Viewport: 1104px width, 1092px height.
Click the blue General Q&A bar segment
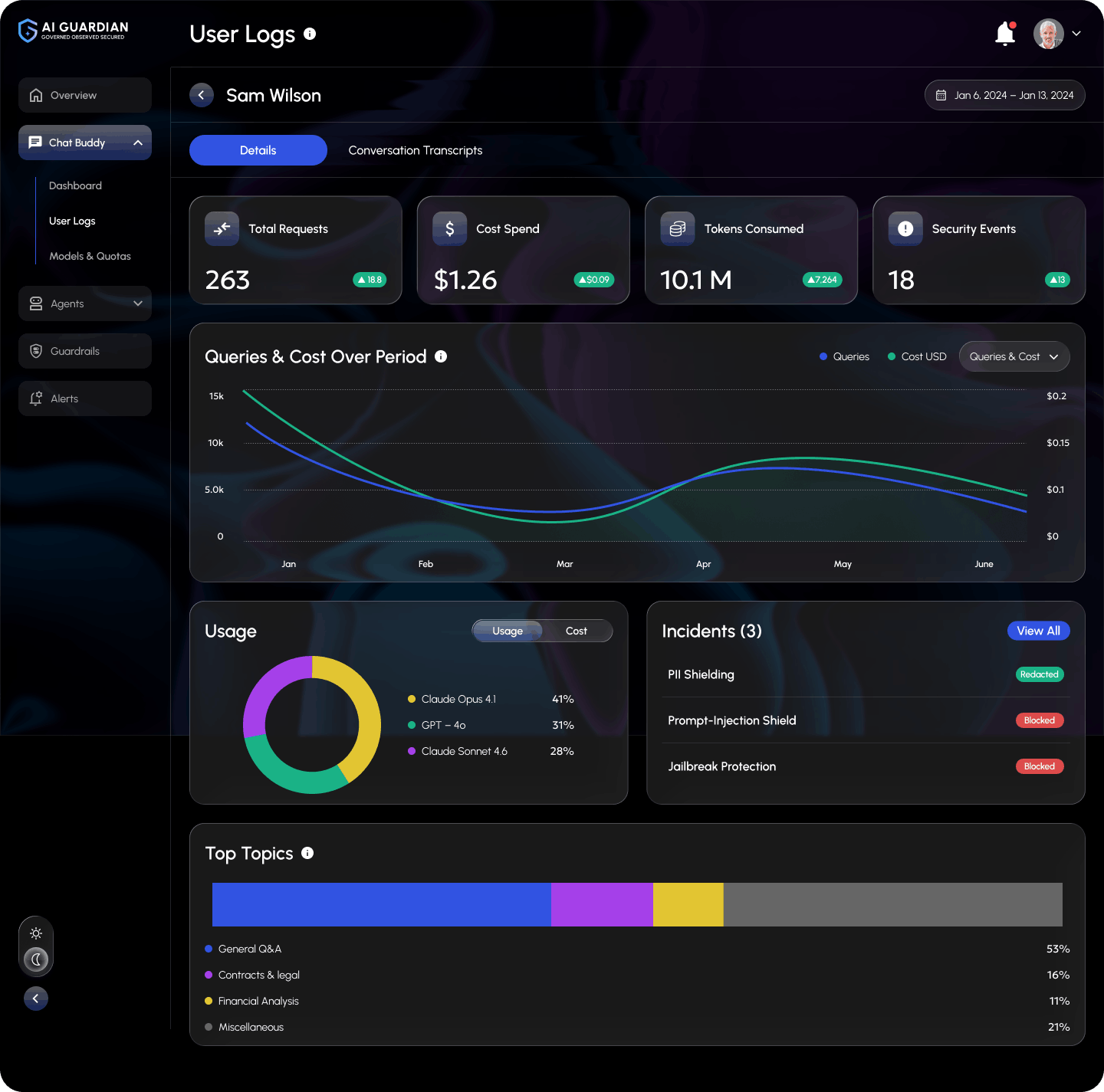(382, 904)
